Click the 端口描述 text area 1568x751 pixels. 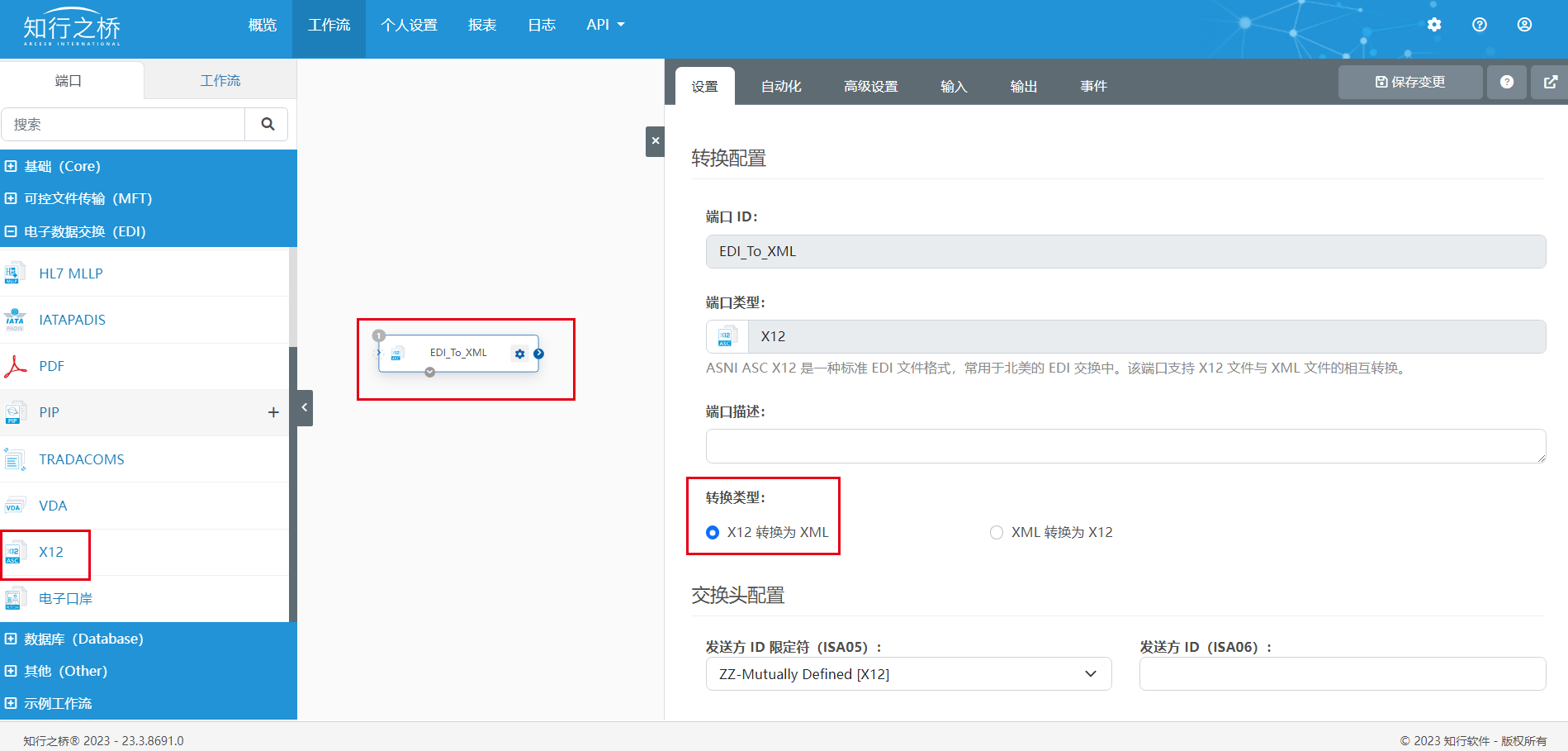coord(1125,446)
